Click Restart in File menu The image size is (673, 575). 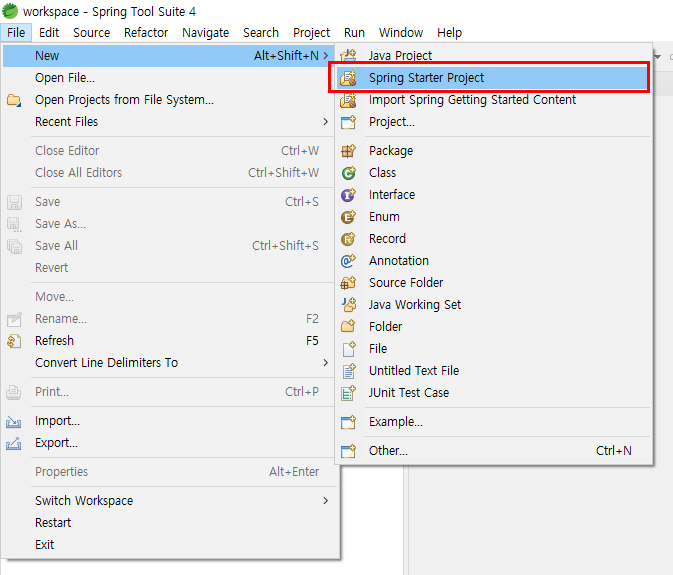(x=168, y=523)
